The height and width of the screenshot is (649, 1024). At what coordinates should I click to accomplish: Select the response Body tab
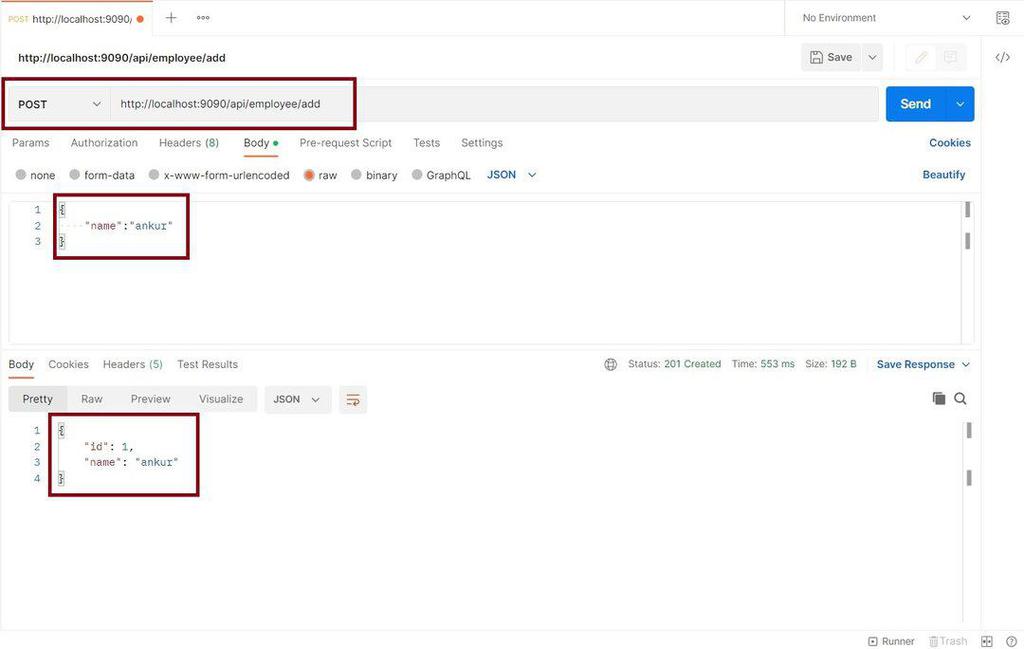point(21,364)
